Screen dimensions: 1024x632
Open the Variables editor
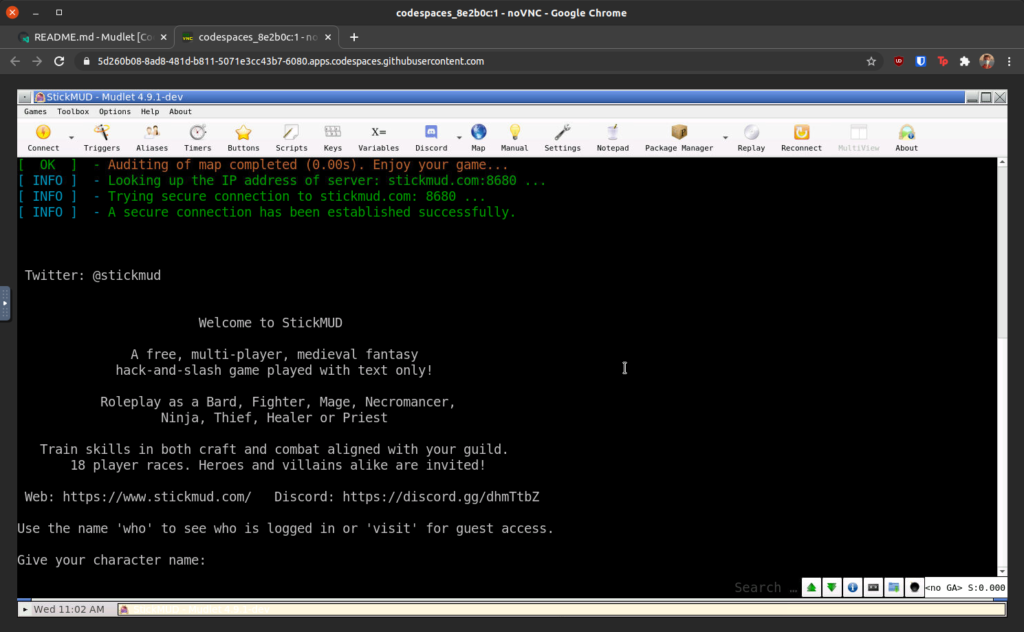click(378, 138)
